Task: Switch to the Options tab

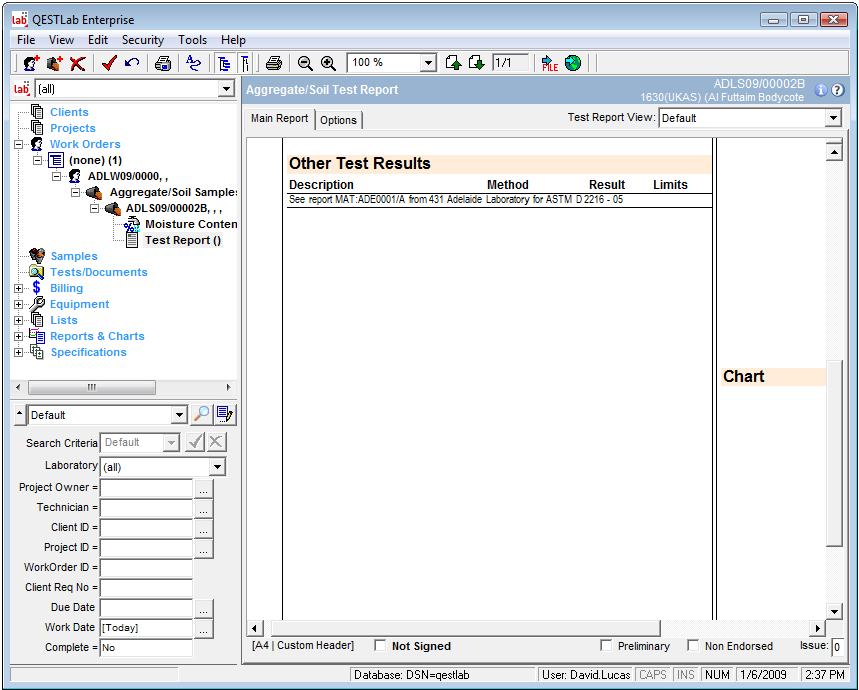Action: coord(338,120)
